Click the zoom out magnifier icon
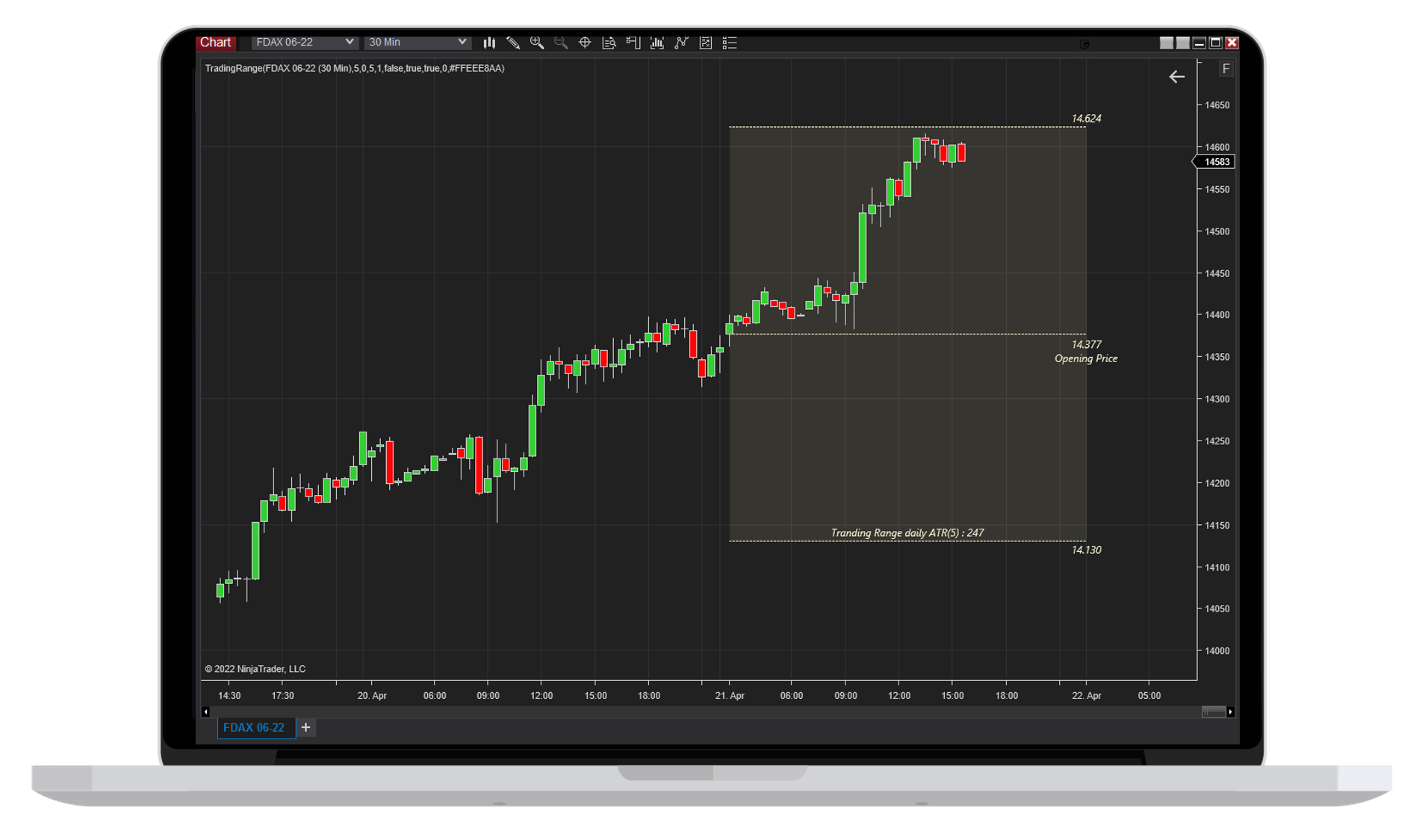The height and width of the screenshot is (840, 1419). pyautogui.click(x=561, y=43)
